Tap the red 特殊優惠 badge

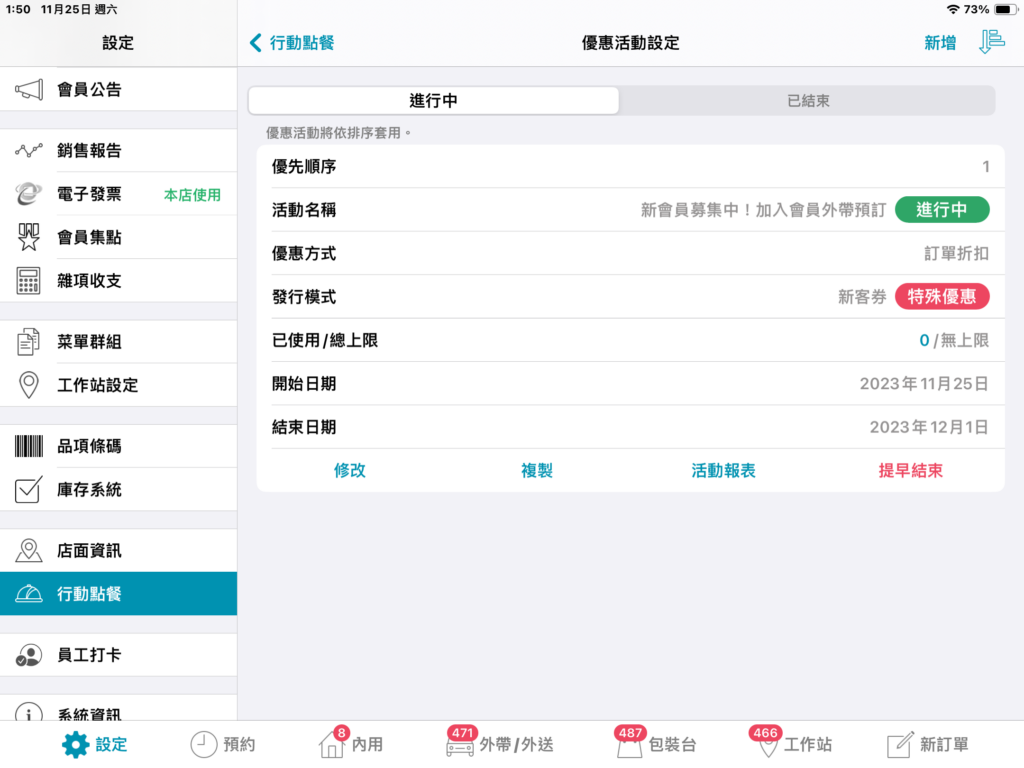coord(942,296)
